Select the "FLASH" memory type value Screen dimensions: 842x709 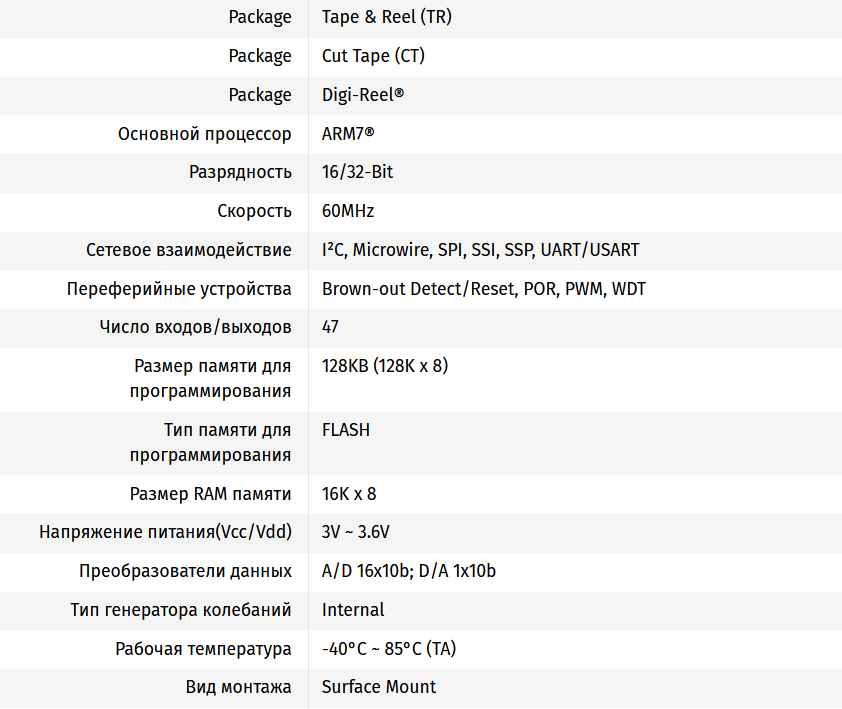coord(345,430)
